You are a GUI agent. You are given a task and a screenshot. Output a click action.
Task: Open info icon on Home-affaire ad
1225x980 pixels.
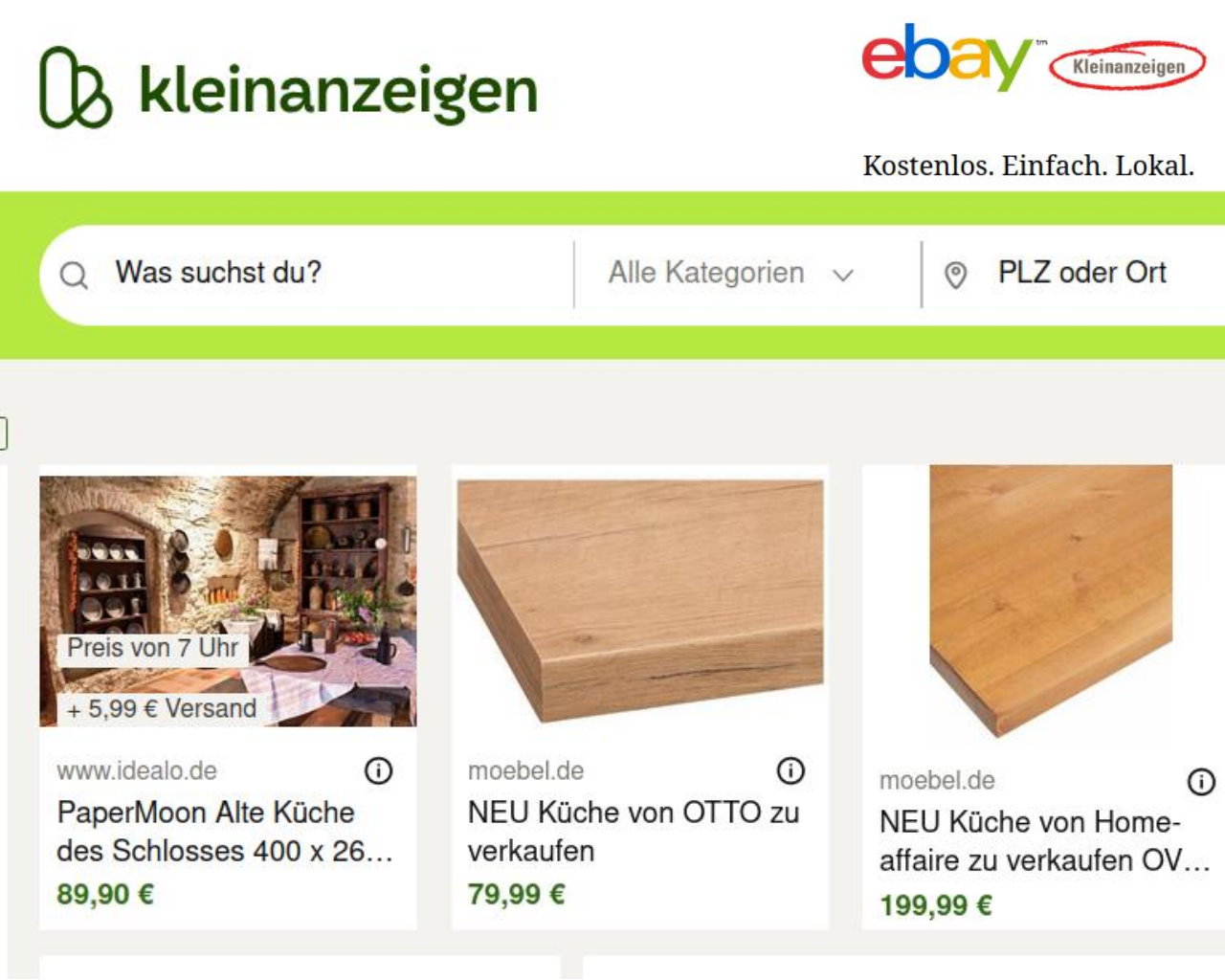[1201, 781]
